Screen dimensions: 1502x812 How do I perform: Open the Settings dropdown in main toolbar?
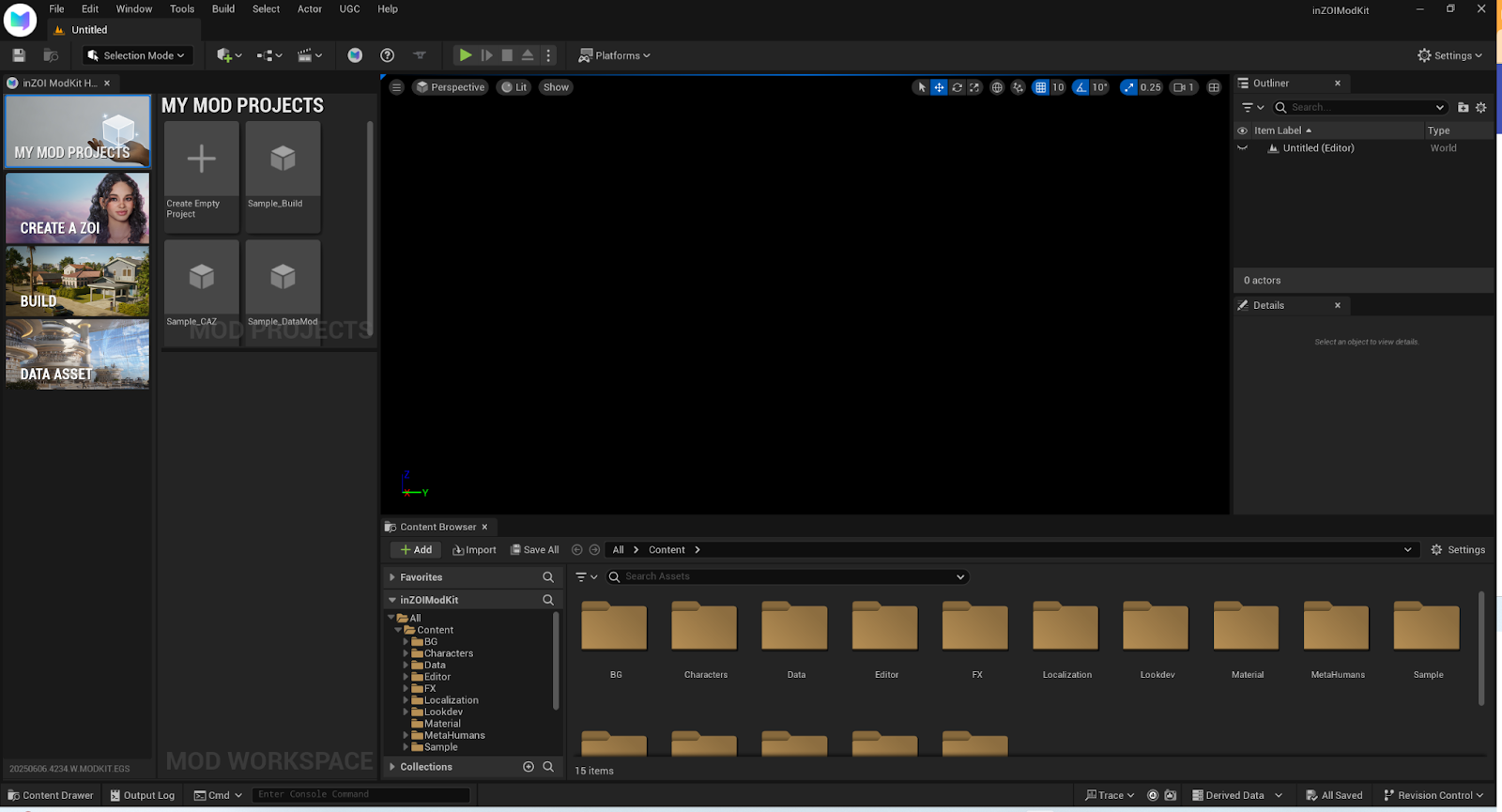click(x=1449, y=55)
